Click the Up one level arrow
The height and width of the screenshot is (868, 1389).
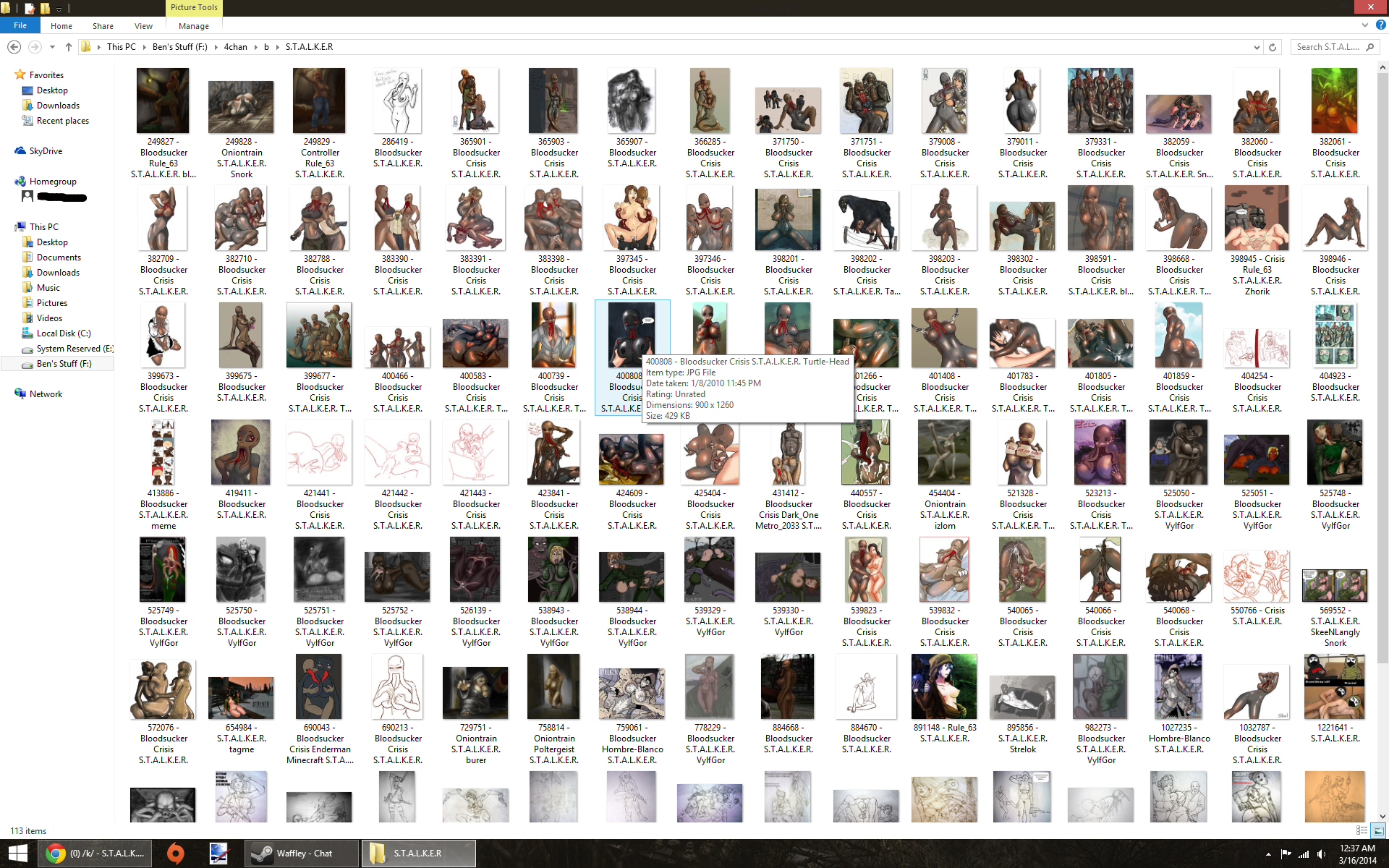click(69, 47)
